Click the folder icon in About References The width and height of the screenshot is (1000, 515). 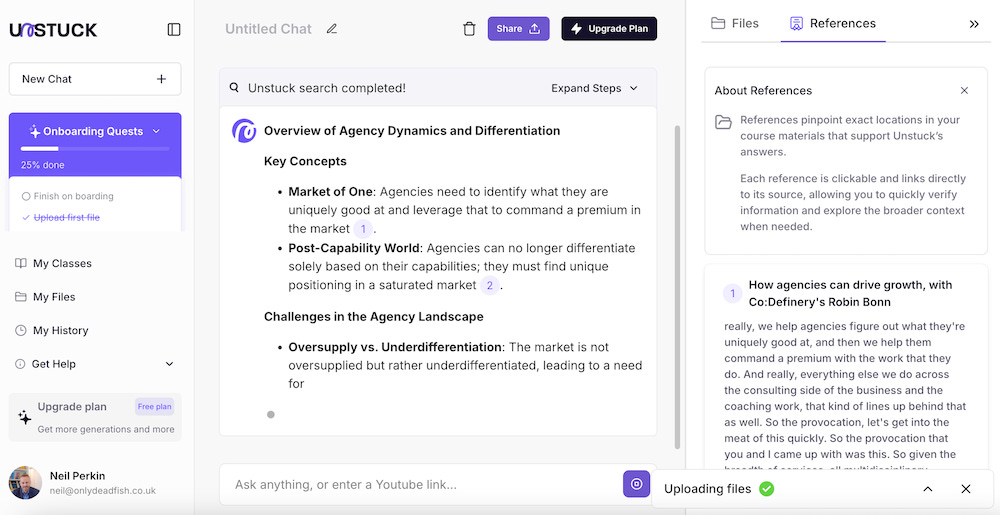pos(723,122)
